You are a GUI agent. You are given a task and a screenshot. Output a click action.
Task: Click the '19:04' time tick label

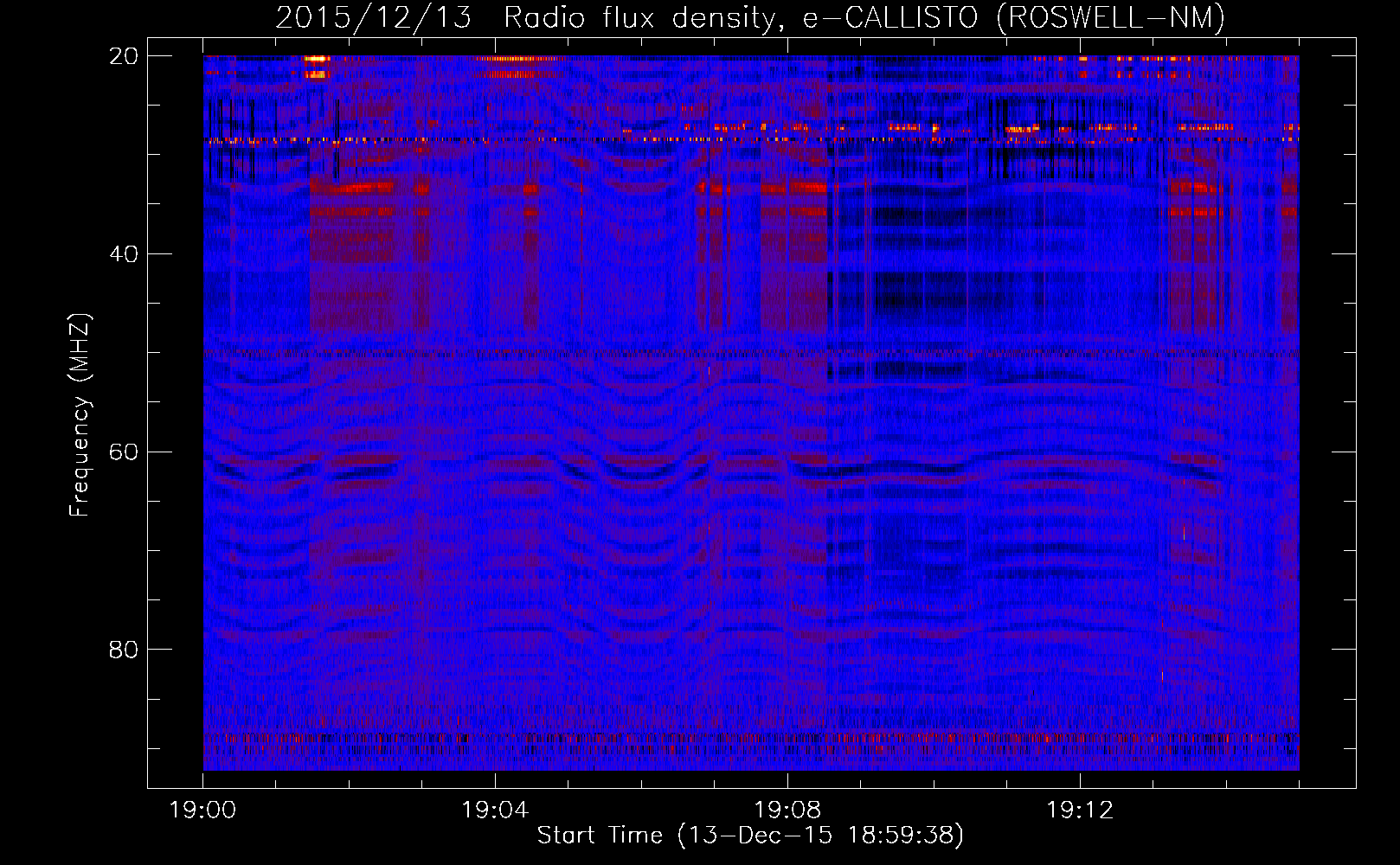point(495,811)
